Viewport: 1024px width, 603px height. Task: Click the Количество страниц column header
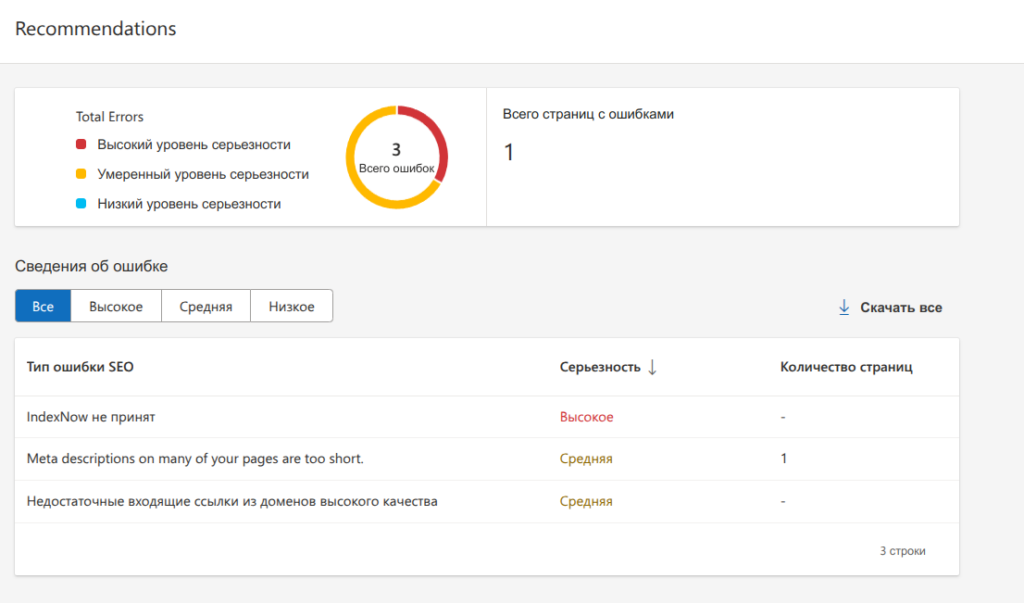pyautogui.click(x=846, y=367)
